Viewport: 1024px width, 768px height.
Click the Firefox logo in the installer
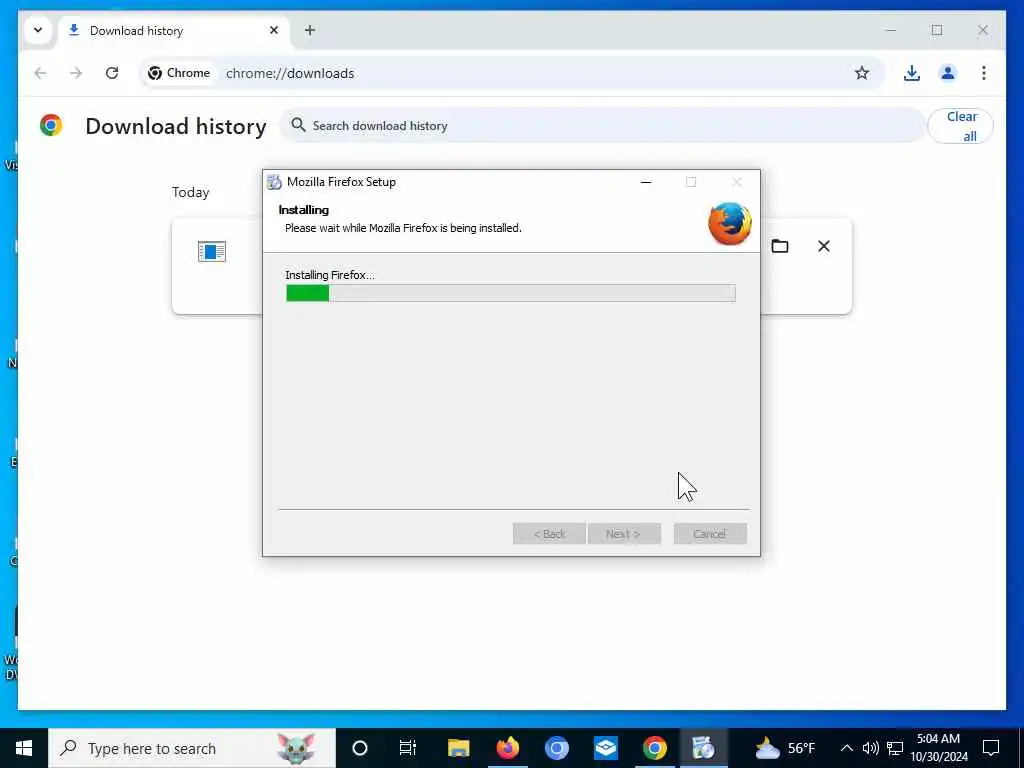click(x=729, y=224)
